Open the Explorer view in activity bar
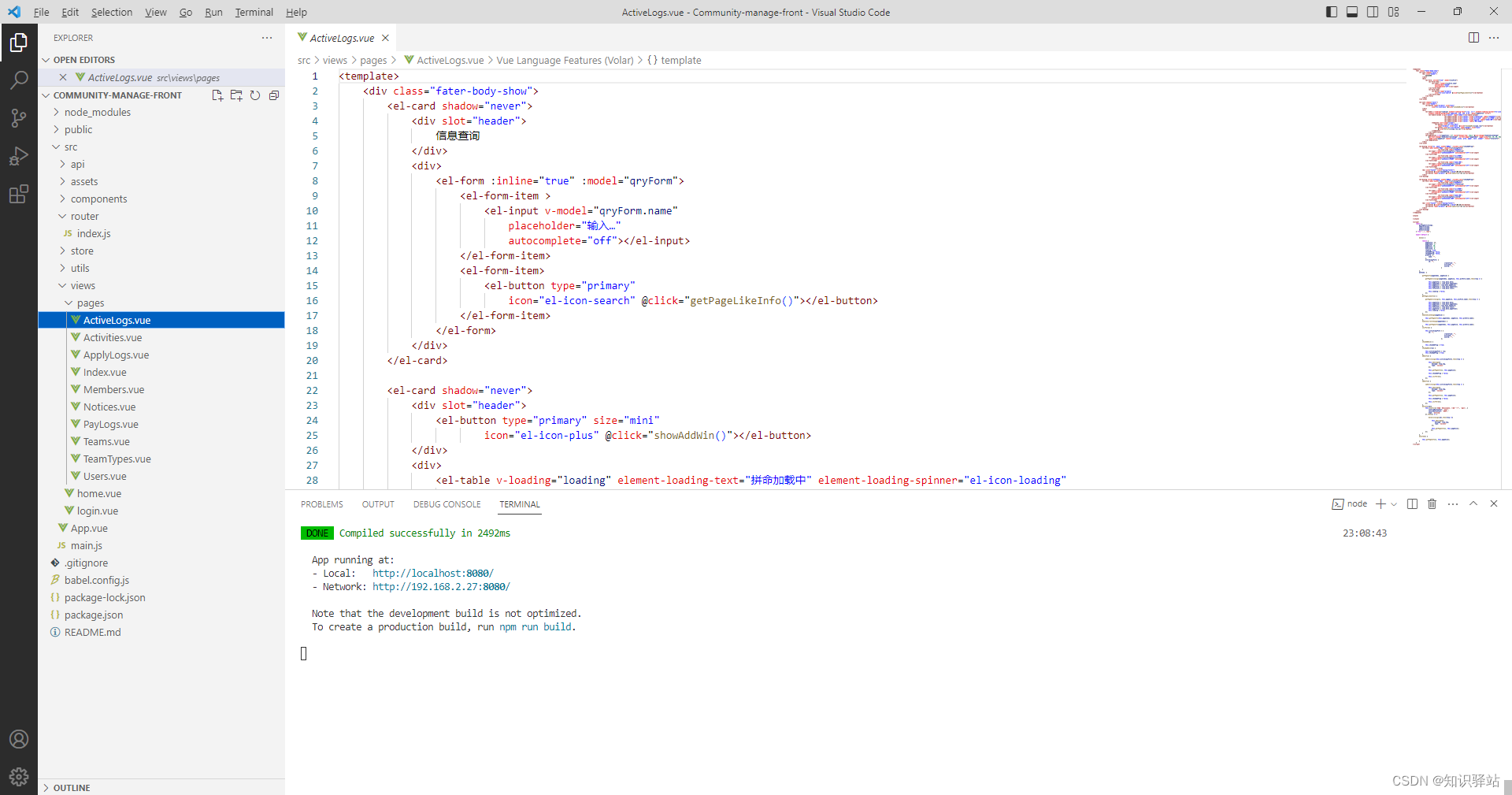The height and width of the screenshot is (795, 1512). click(19, 43)
